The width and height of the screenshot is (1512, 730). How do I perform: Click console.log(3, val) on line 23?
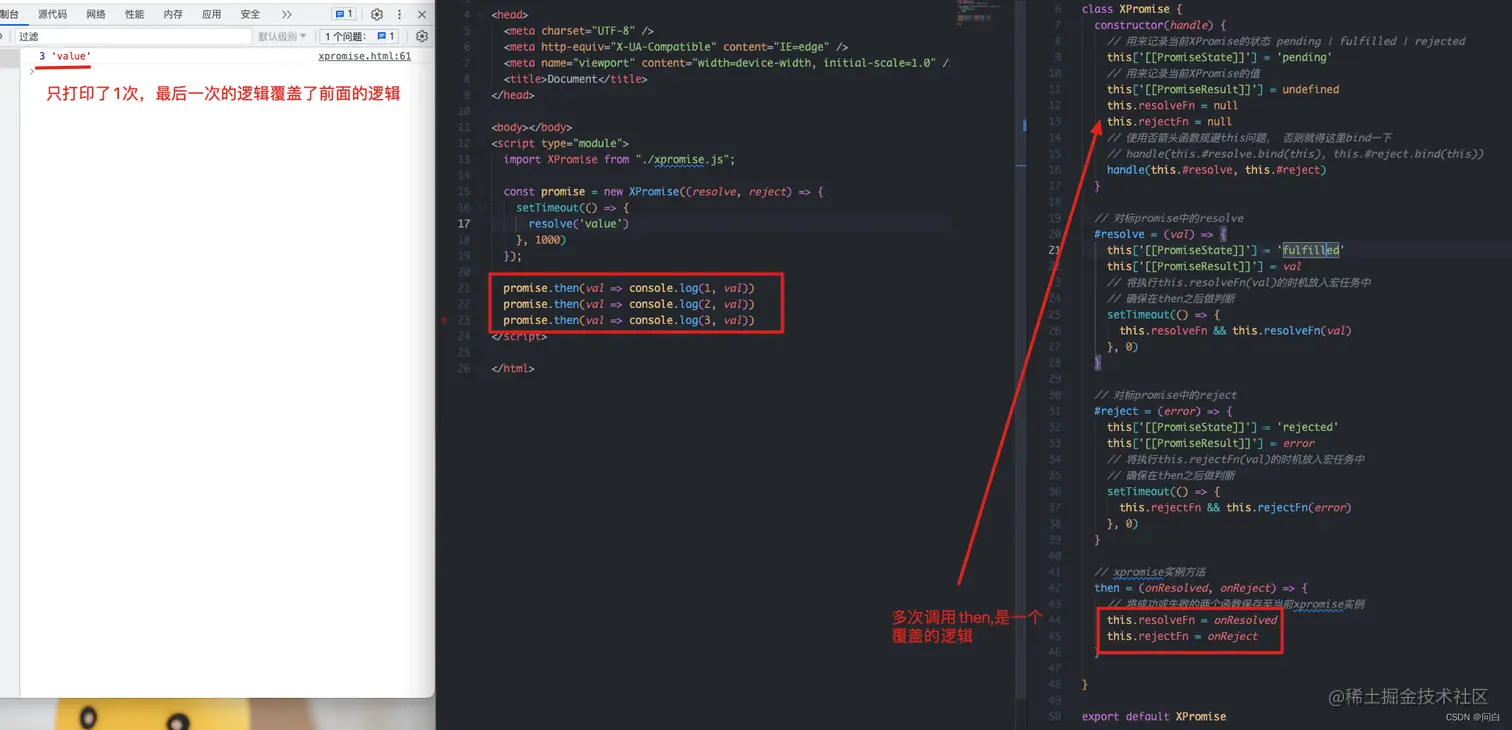[691, 320]
